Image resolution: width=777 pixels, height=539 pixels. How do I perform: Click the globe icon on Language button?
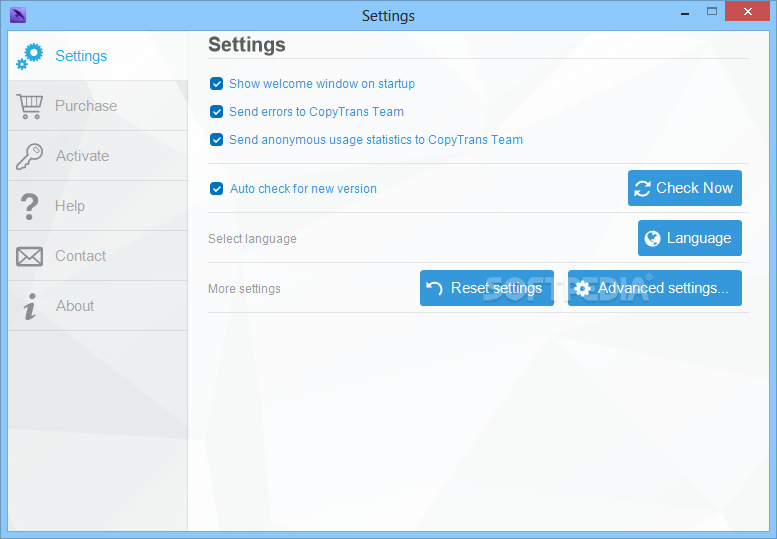652,238
